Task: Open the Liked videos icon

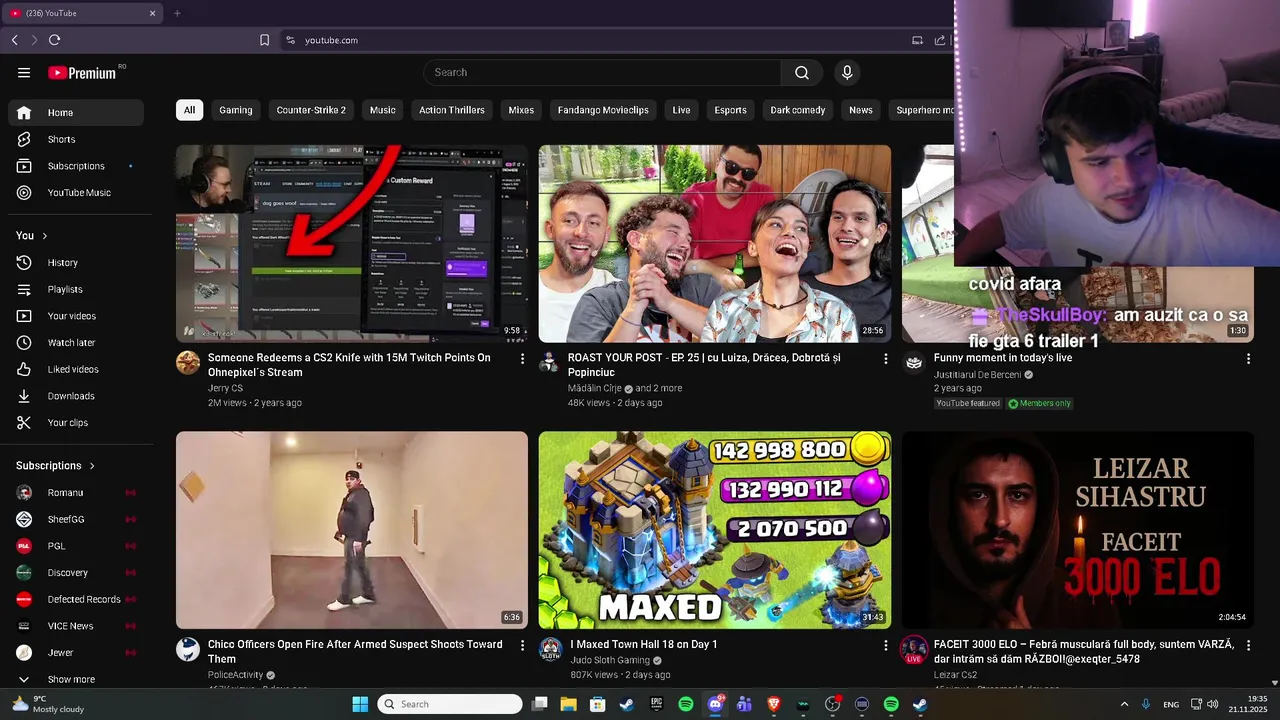Action: coord(24,369)
